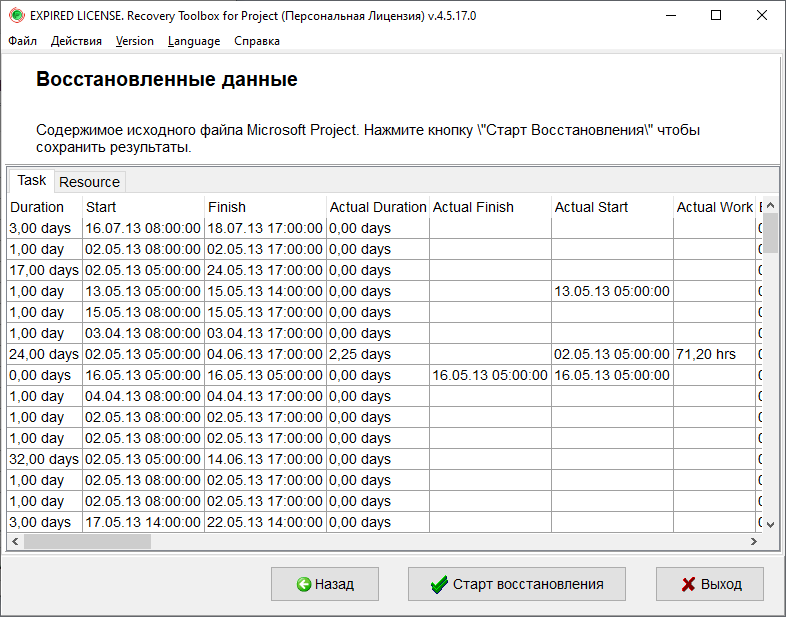Image resolution: width=786 pixels, height=617 pixels.
Task: Click the red X icon on Выход
Action: pos(689,584)
